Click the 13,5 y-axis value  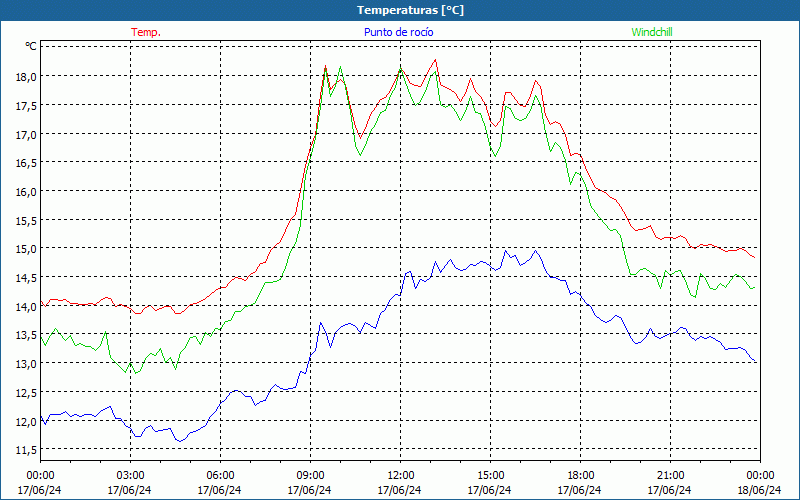coord(28,335)
